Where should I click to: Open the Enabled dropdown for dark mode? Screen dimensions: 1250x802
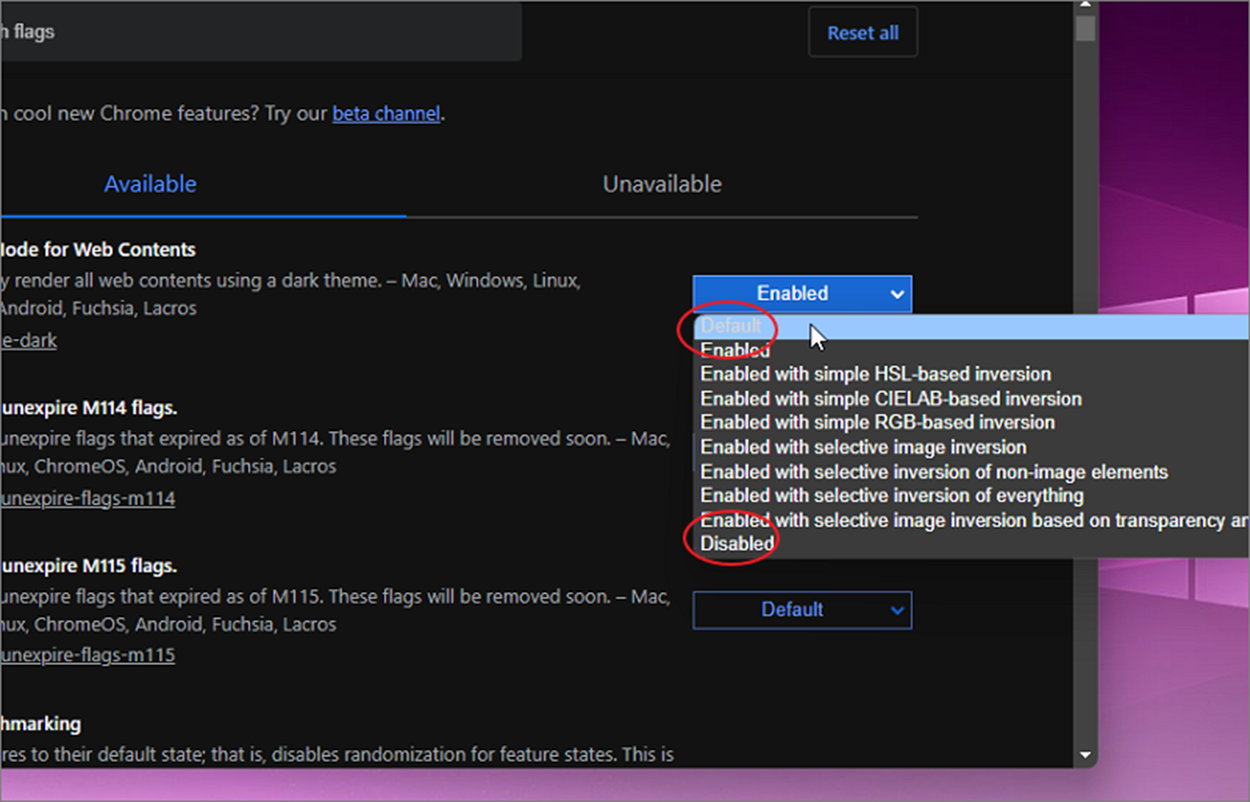[x=802, y=293]
